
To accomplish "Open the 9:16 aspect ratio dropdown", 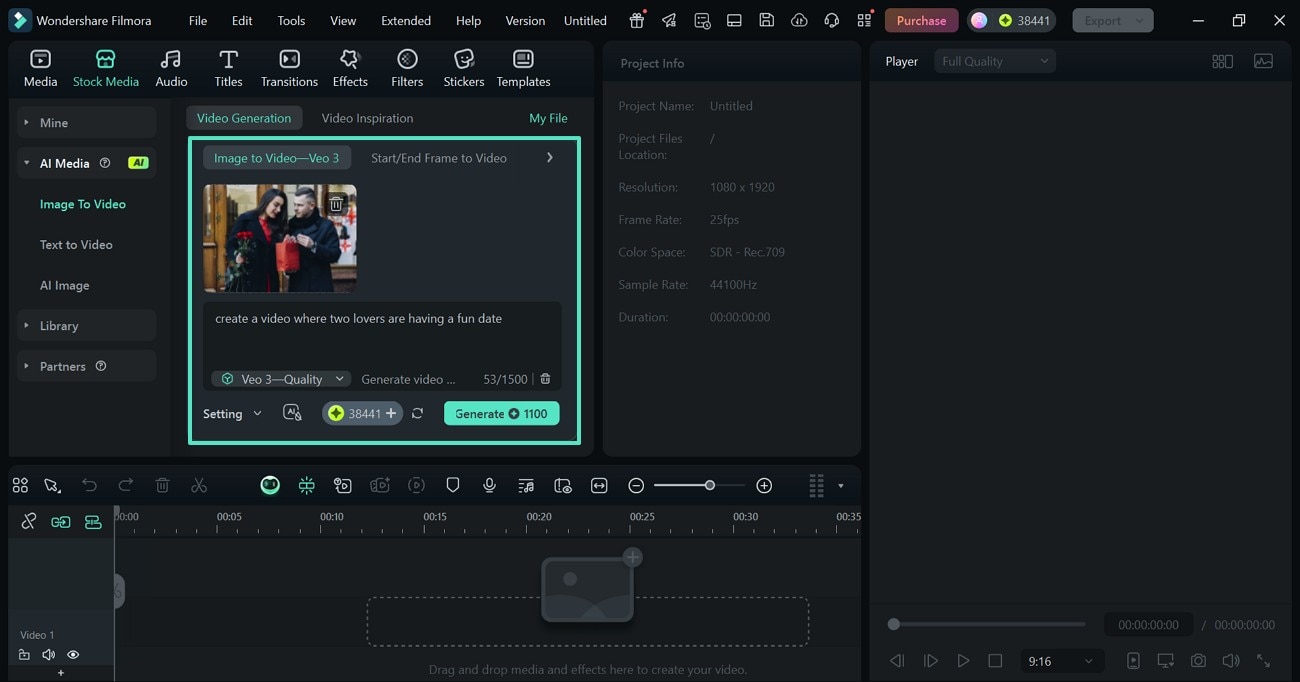I will coord(1060,661).
